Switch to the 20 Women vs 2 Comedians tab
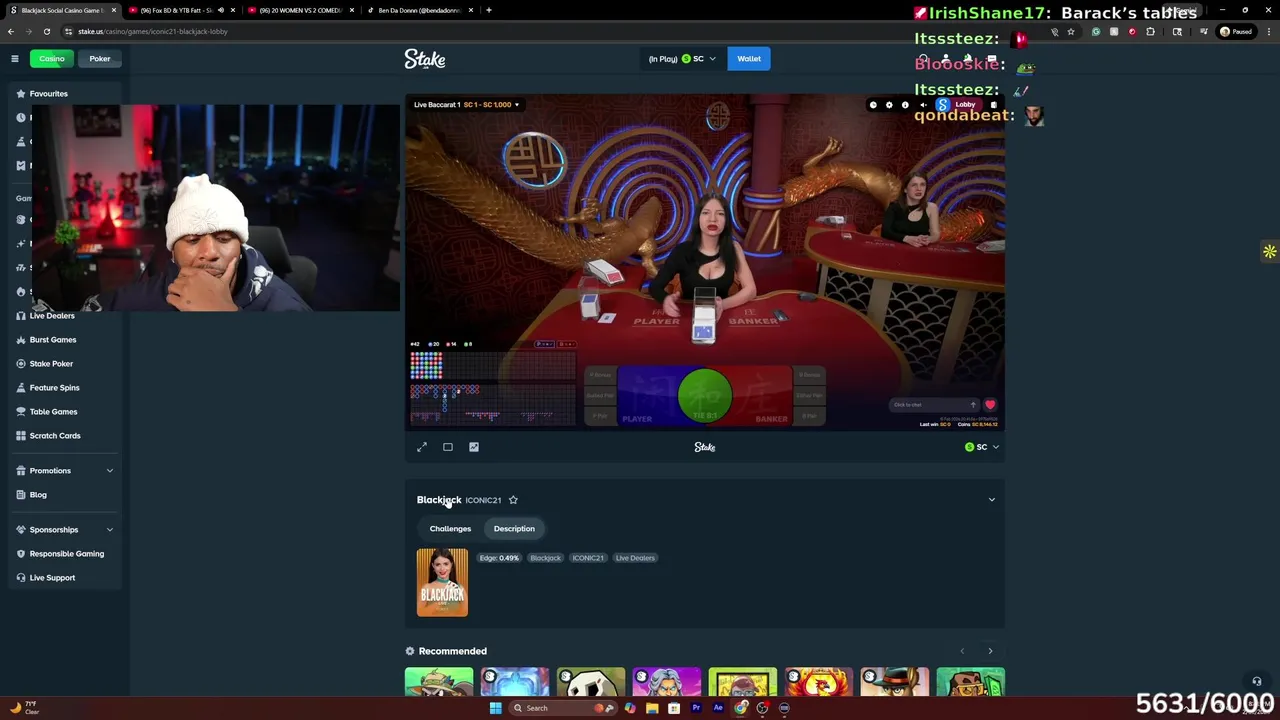Screen dimensions: 1280x720 pyautogui.click(x=300, y=10)
